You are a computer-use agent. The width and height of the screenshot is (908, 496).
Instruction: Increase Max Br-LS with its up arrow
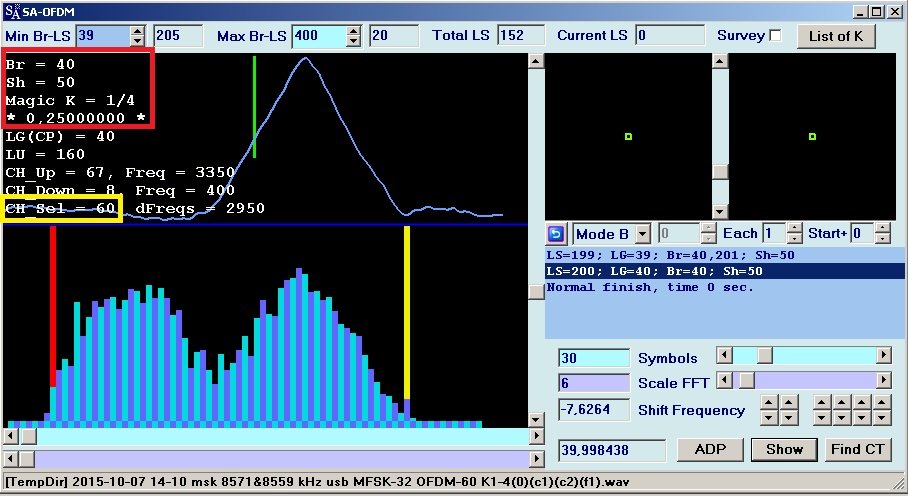pos(354,31)
